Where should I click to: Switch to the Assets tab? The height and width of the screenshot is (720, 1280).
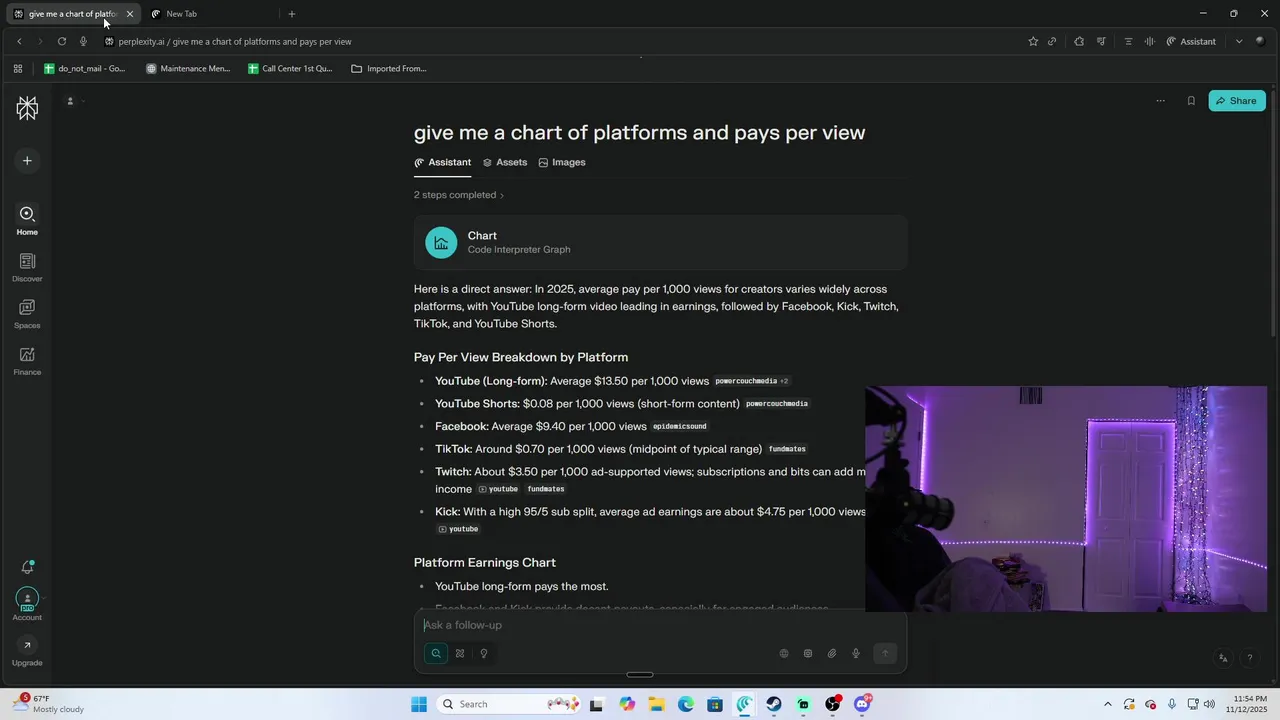point(505,162)
